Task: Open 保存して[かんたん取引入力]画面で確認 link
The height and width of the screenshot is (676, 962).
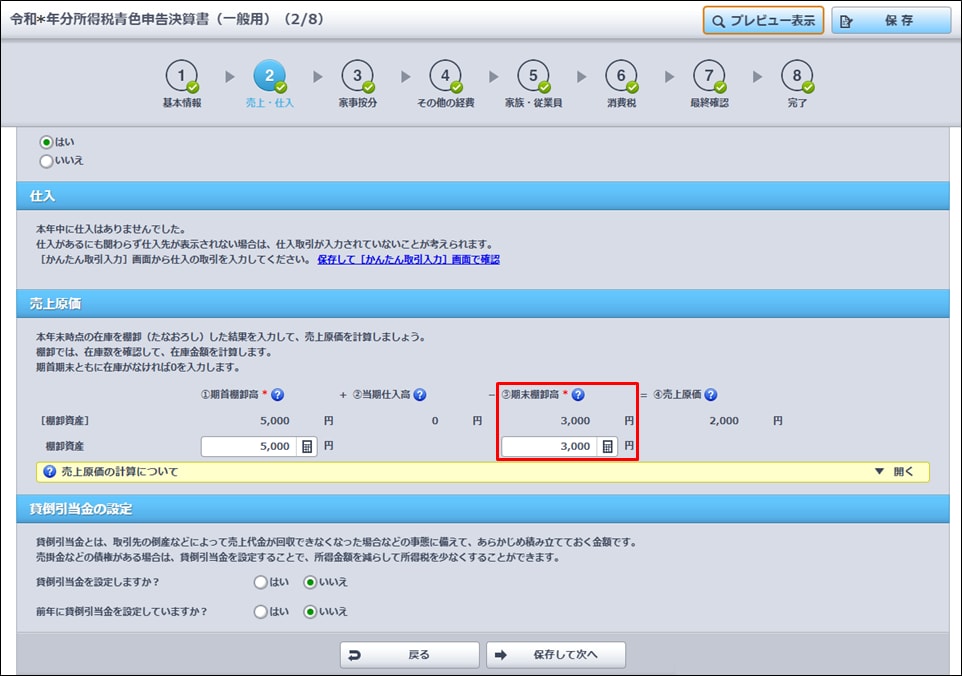Action: (408, 259)
